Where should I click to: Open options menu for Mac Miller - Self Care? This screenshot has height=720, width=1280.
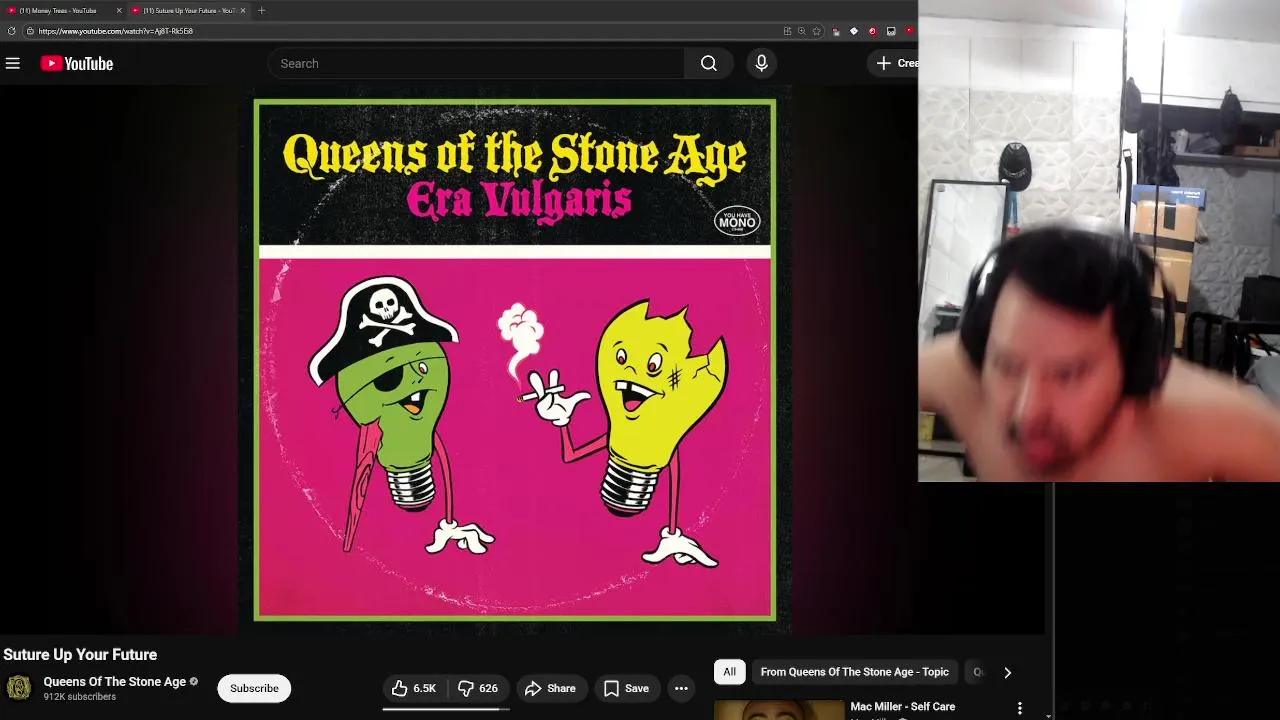[1019, 708]
